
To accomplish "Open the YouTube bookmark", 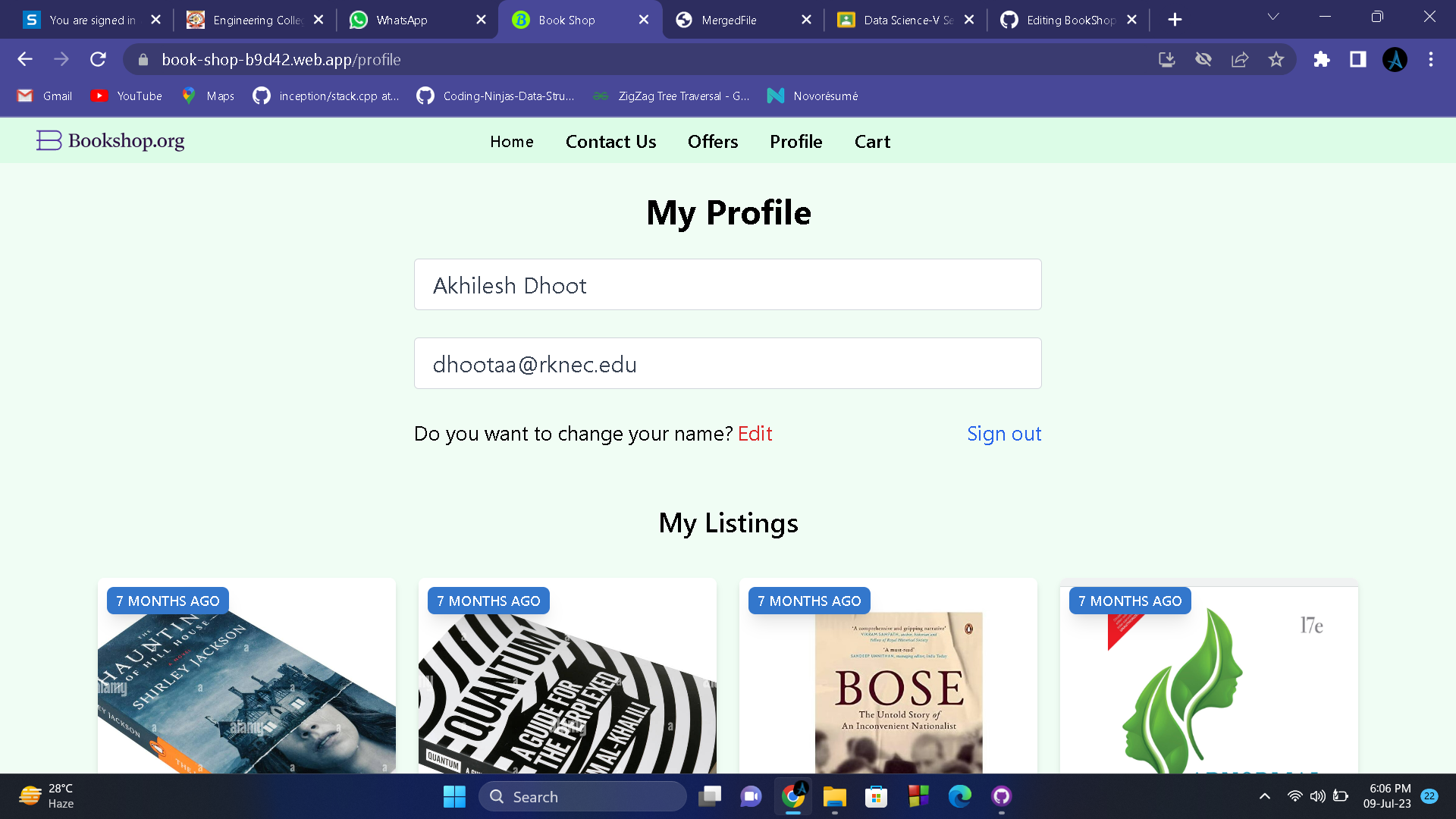I will coord(125,96).
